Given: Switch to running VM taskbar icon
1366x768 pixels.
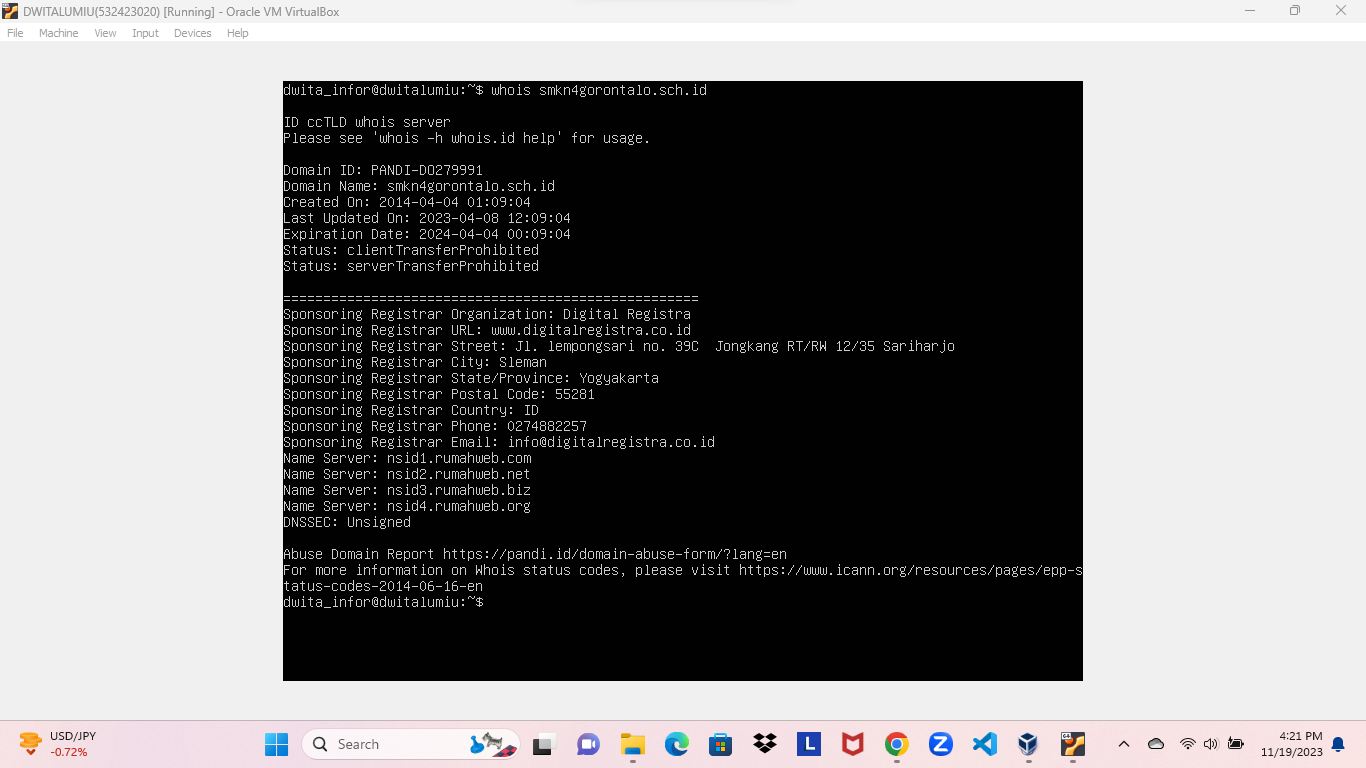Looking at the screenshot, I should (1073, 744).
